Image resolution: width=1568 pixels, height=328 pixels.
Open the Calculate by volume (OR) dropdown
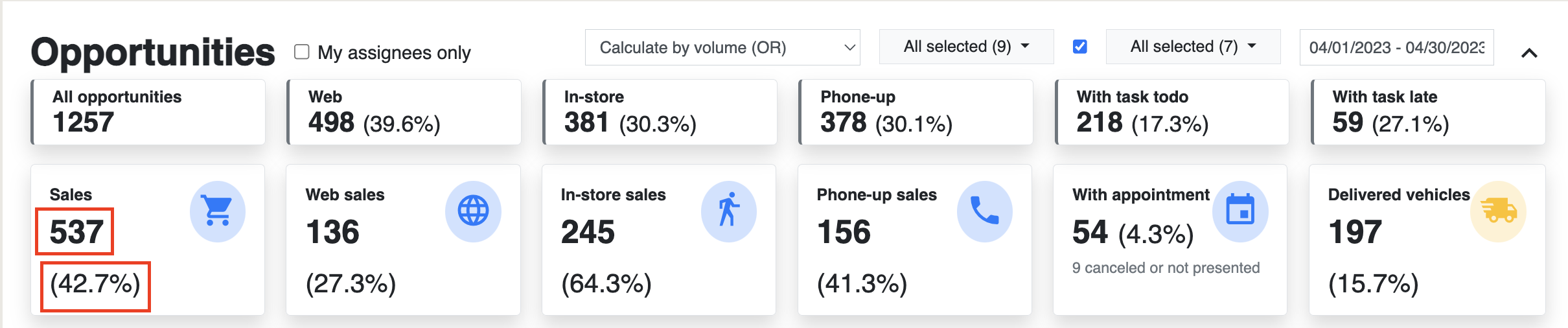click(722, 47)
